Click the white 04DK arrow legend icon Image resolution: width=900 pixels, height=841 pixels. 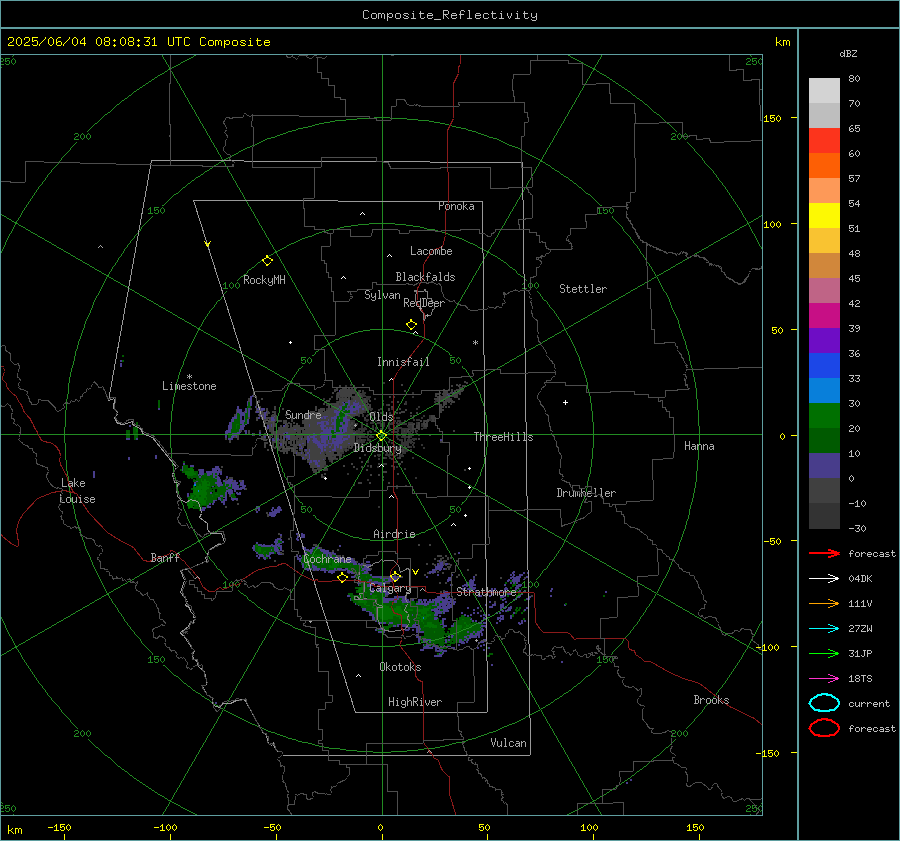pyautogui.click(x=824, y=578)
